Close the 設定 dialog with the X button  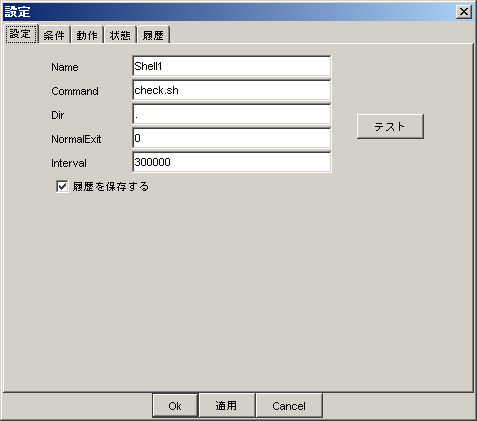pyautogui.click(x=464, y=12)
